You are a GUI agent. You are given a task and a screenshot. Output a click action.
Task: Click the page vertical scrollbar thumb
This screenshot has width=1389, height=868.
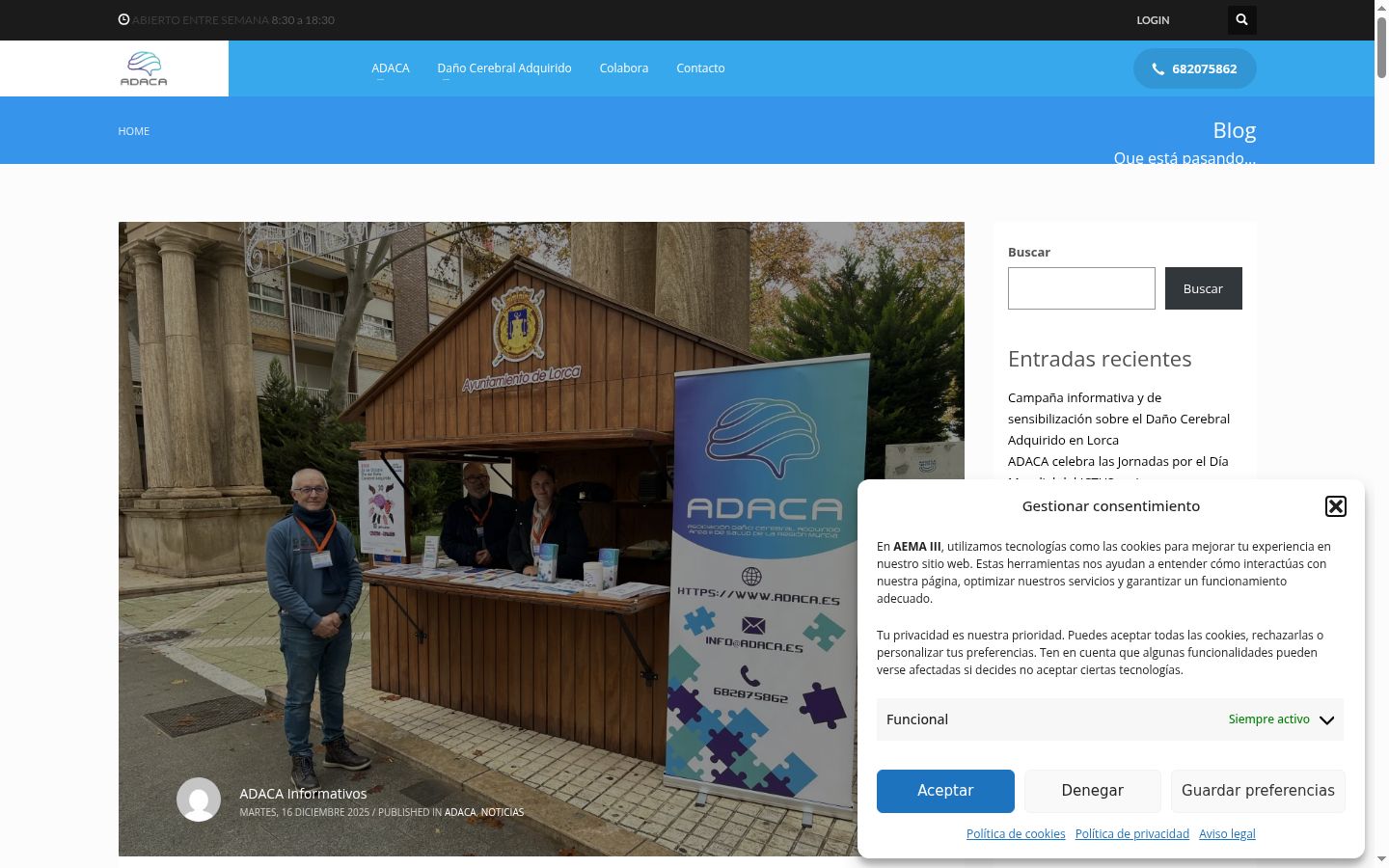(x=1381, y=47)
